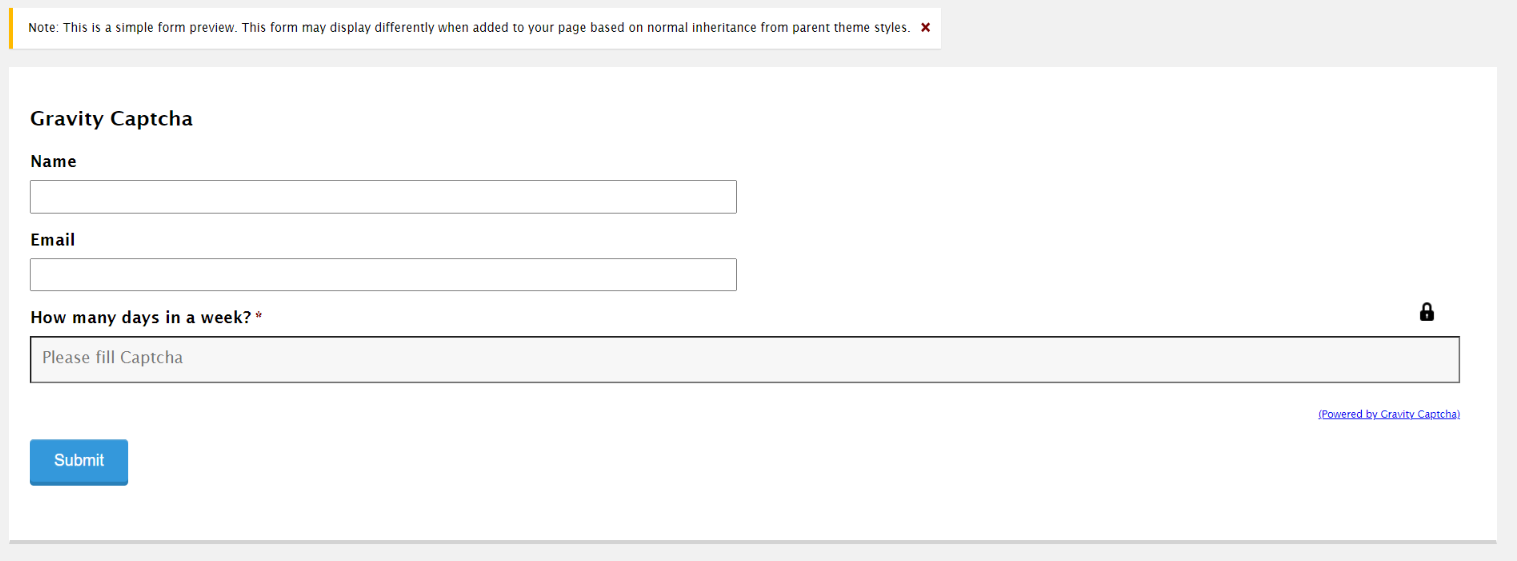The width and height of the screenshot is (1517, 561).
Task: Click the red required asterisk
Action: pyautogui.click(x=259, y=316)
